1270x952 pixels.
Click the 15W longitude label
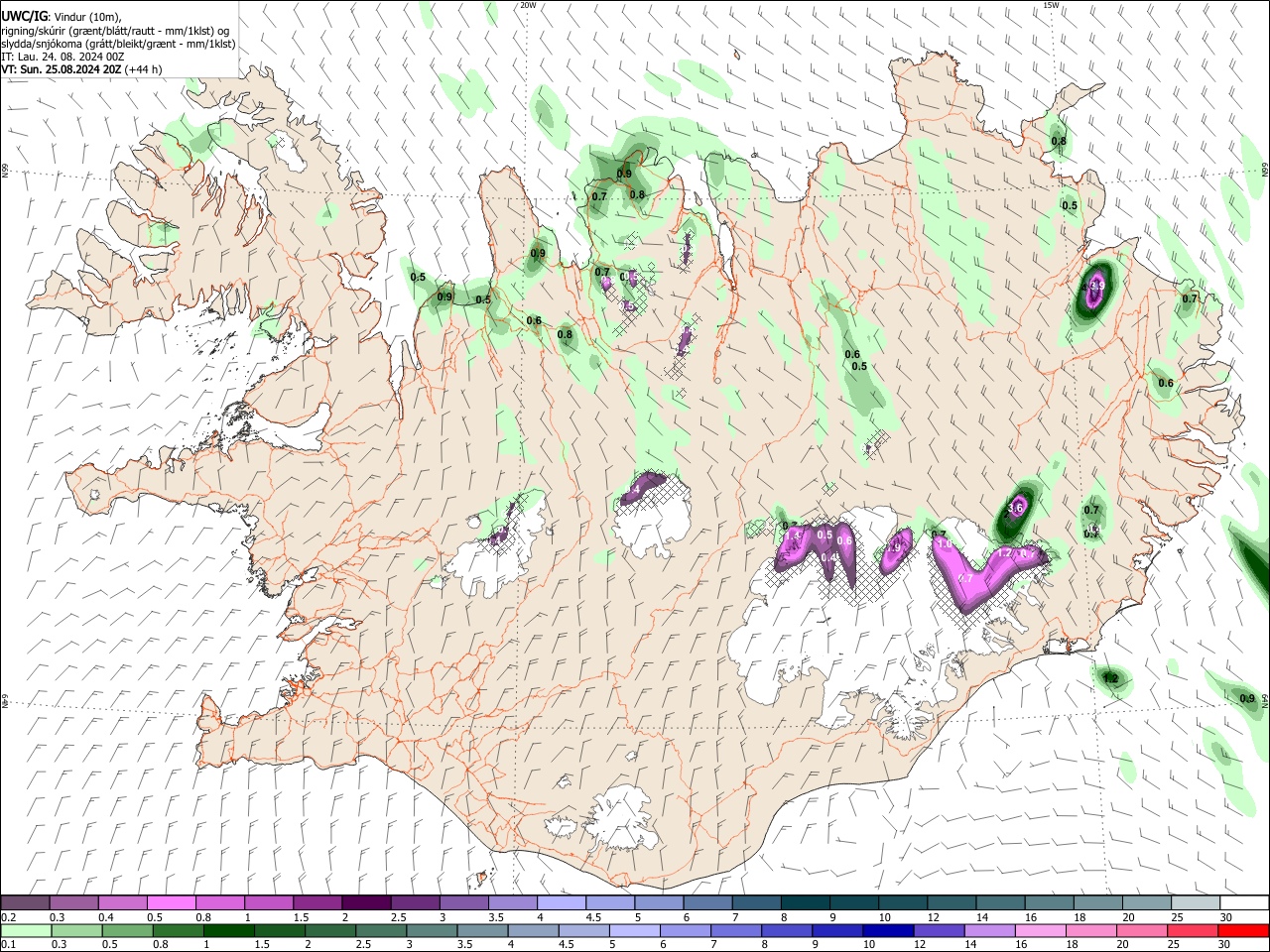[1051, 5]
